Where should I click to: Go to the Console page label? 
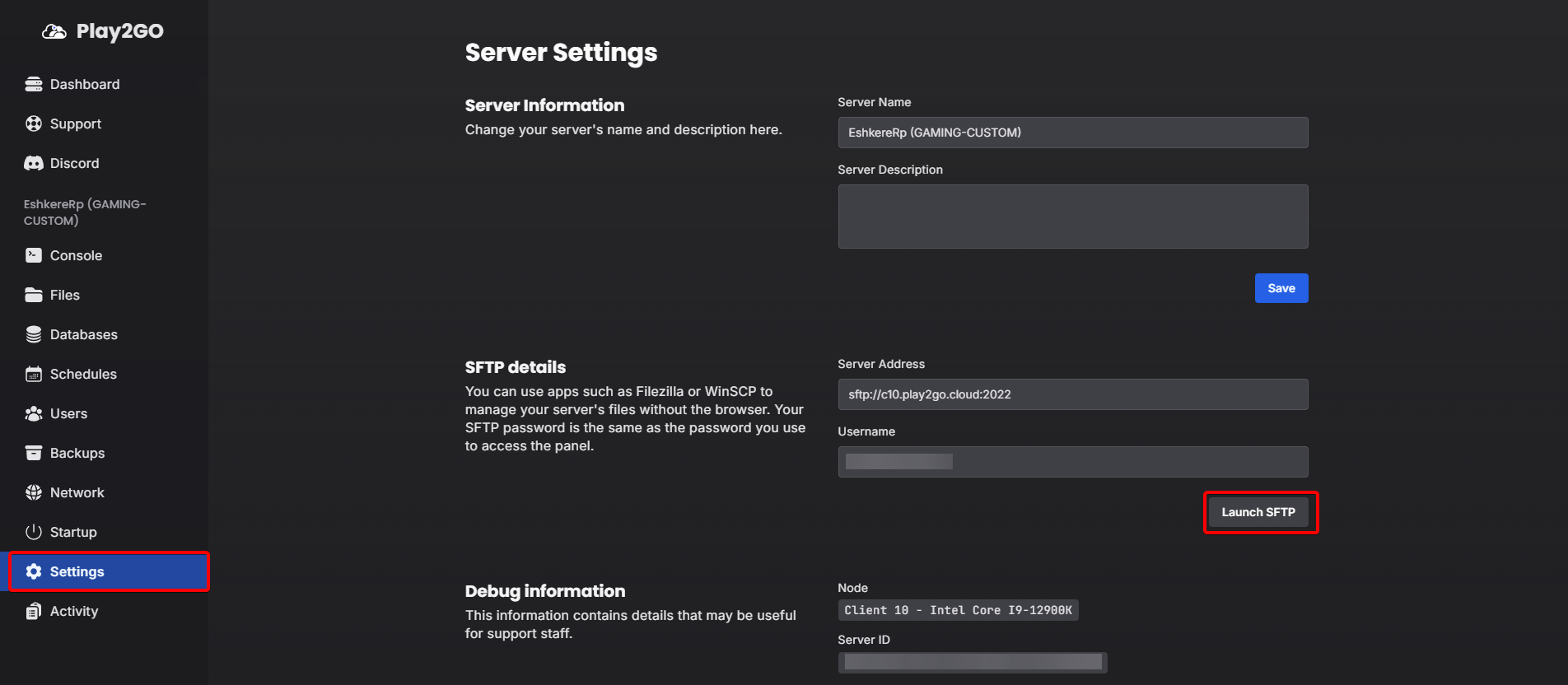coord(76,255)
